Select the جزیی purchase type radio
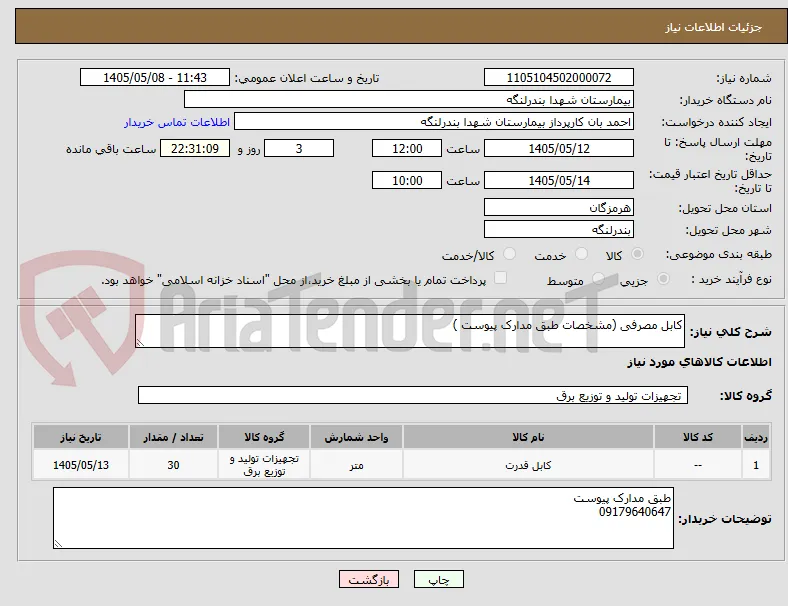This screenshot has width=788, height=606. point(663,279)
